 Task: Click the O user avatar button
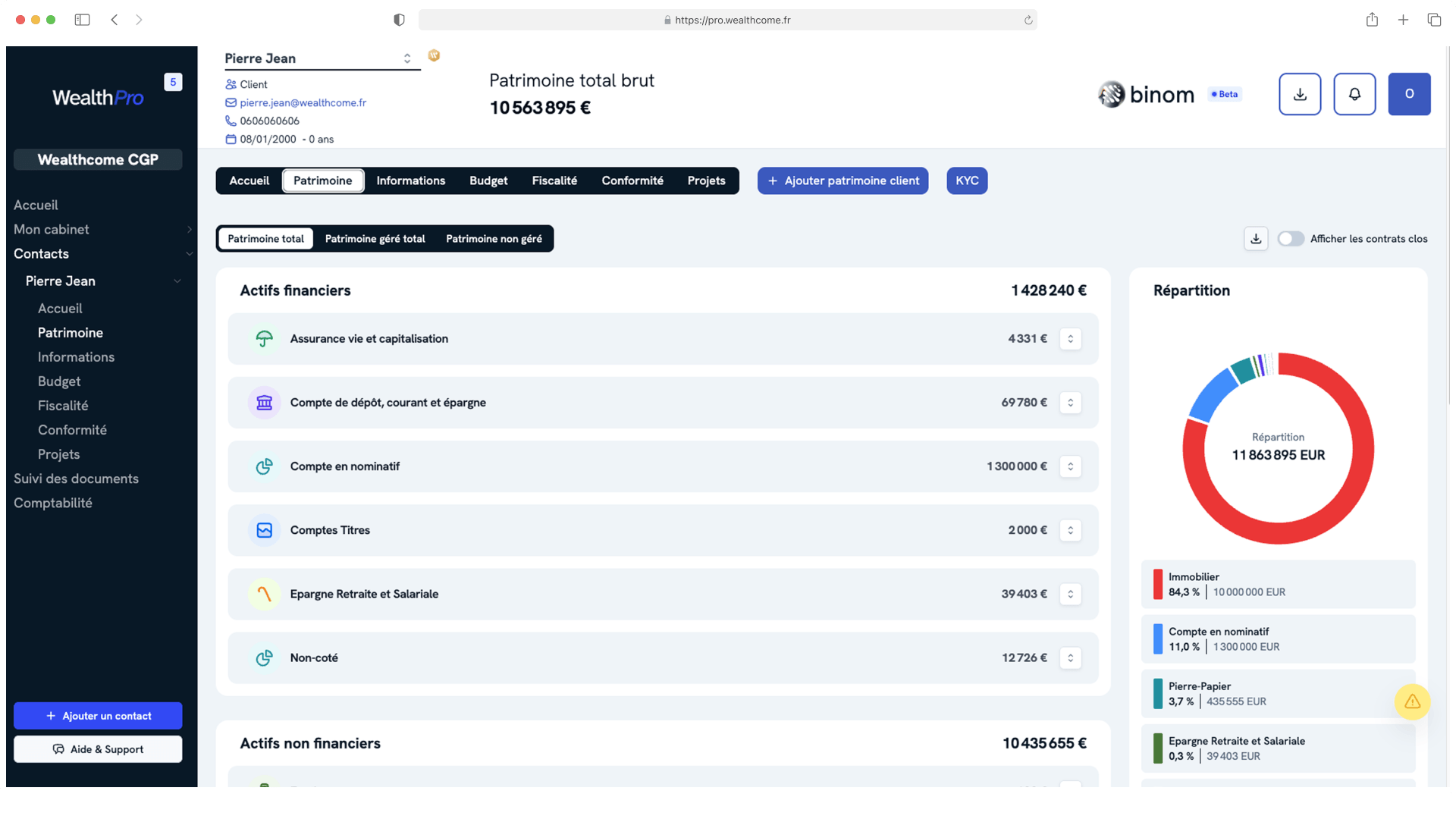click(1409, 94)
